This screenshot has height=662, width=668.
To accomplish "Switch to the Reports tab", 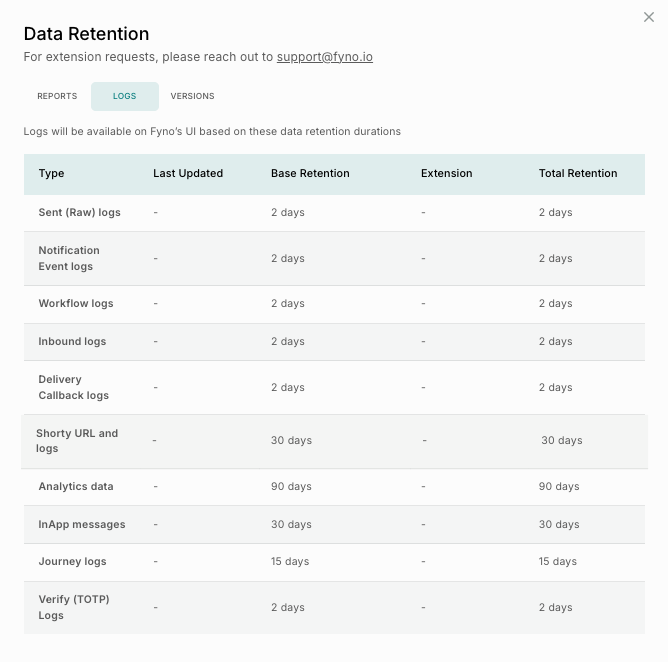I will click(57, 96).
